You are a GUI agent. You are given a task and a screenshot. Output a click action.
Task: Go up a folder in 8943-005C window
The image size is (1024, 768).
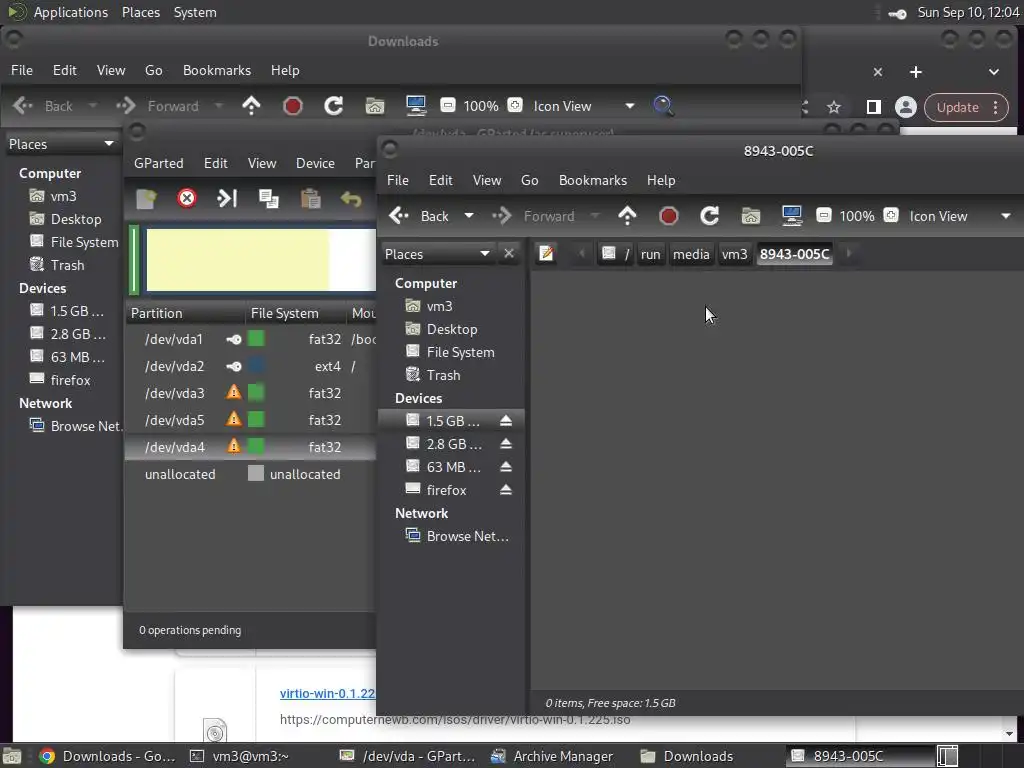(x=627, y=216)
